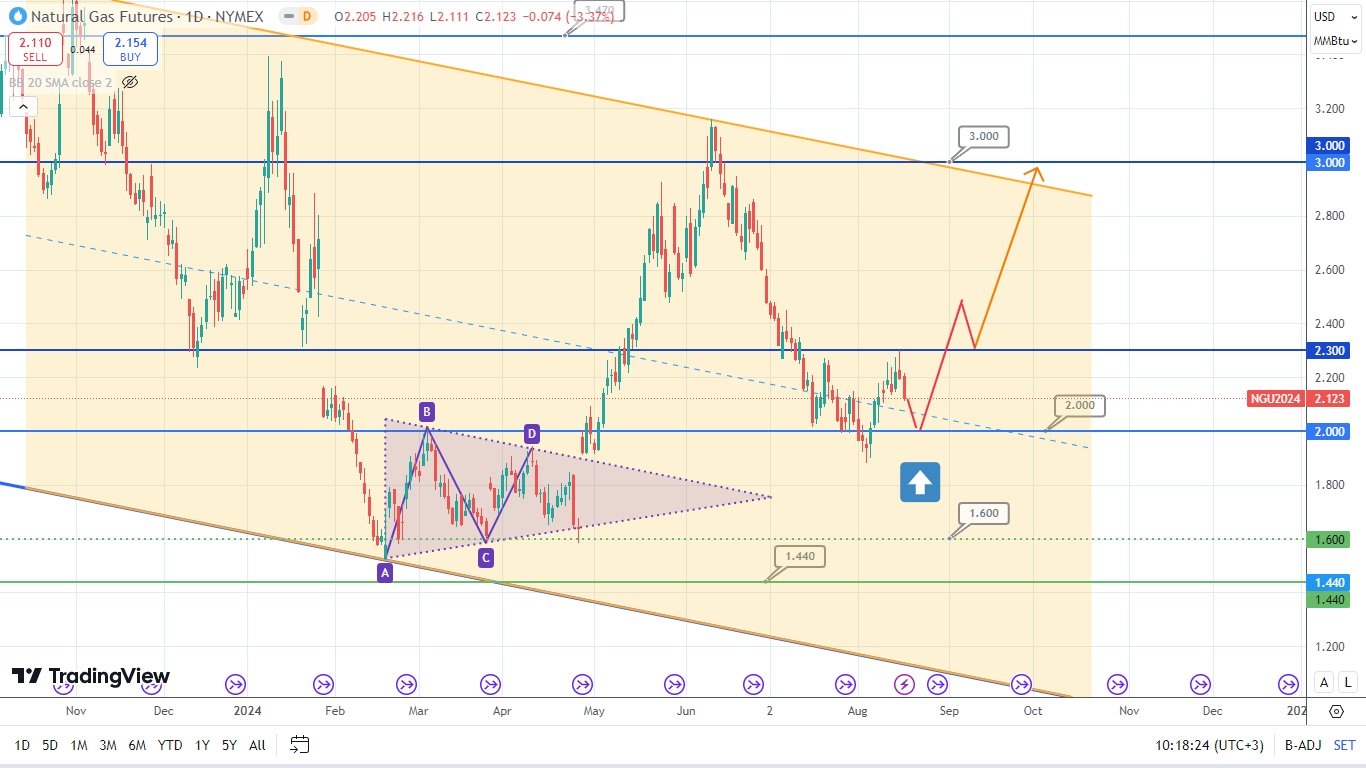Click the BUY 2.154 button
The width and height of the screenshot is (1366, 768).
(x=130, y=49)
